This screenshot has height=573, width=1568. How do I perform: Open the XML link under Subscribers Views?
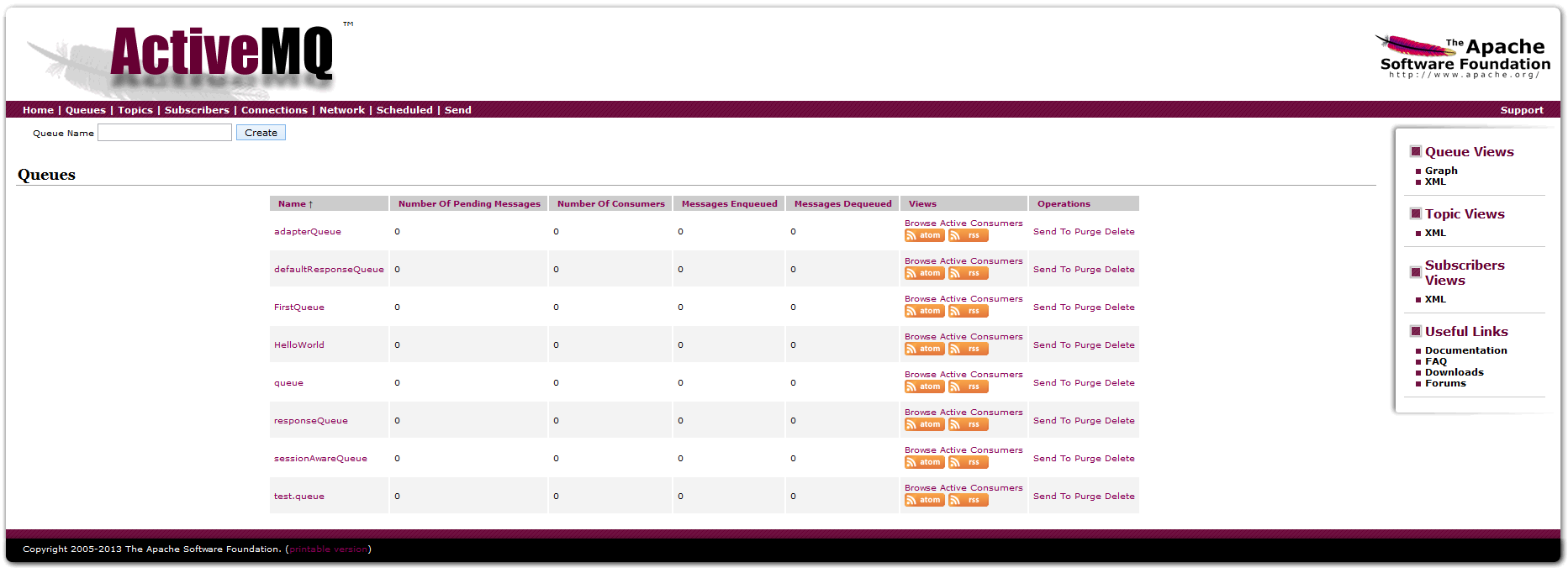[x=1435, y=299]
